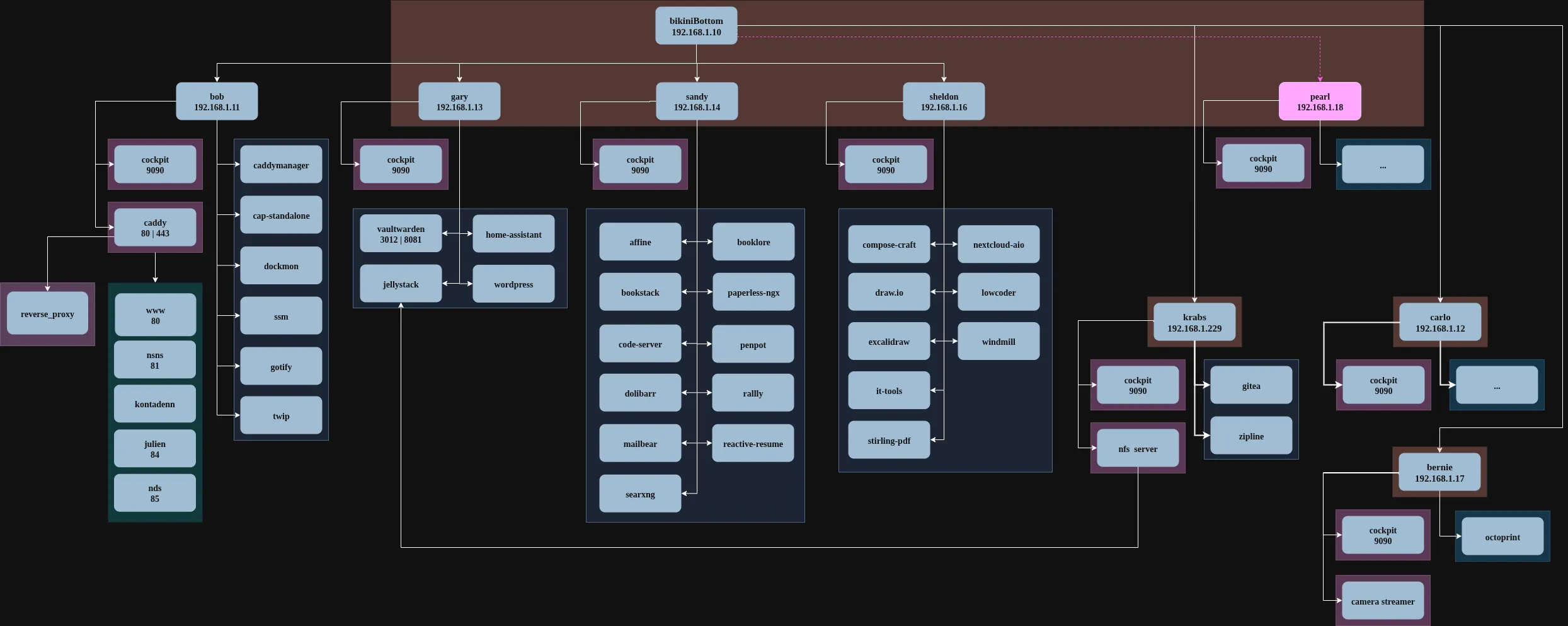Select the krabs 192.168.1.229 node

[x=1194, y=322]
